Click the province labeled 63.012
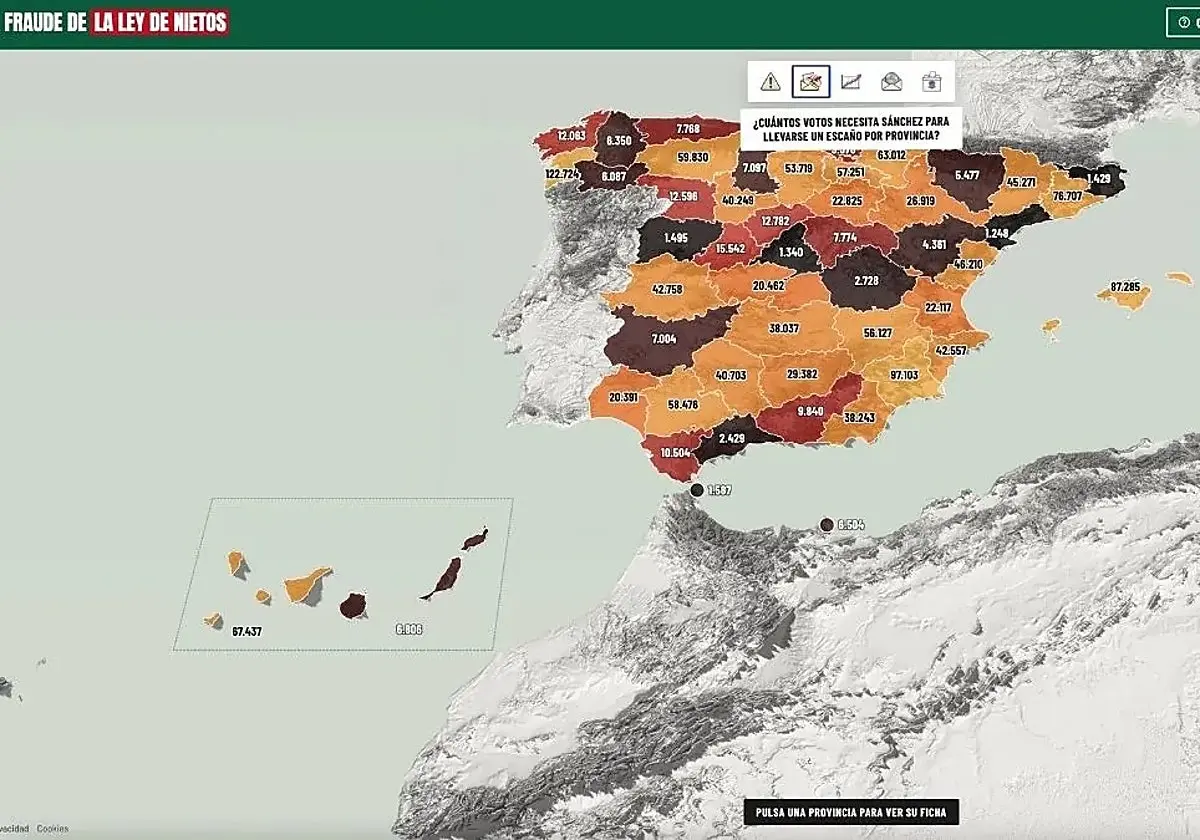Viewport: 1200px width, 840px height. [891, 155]
